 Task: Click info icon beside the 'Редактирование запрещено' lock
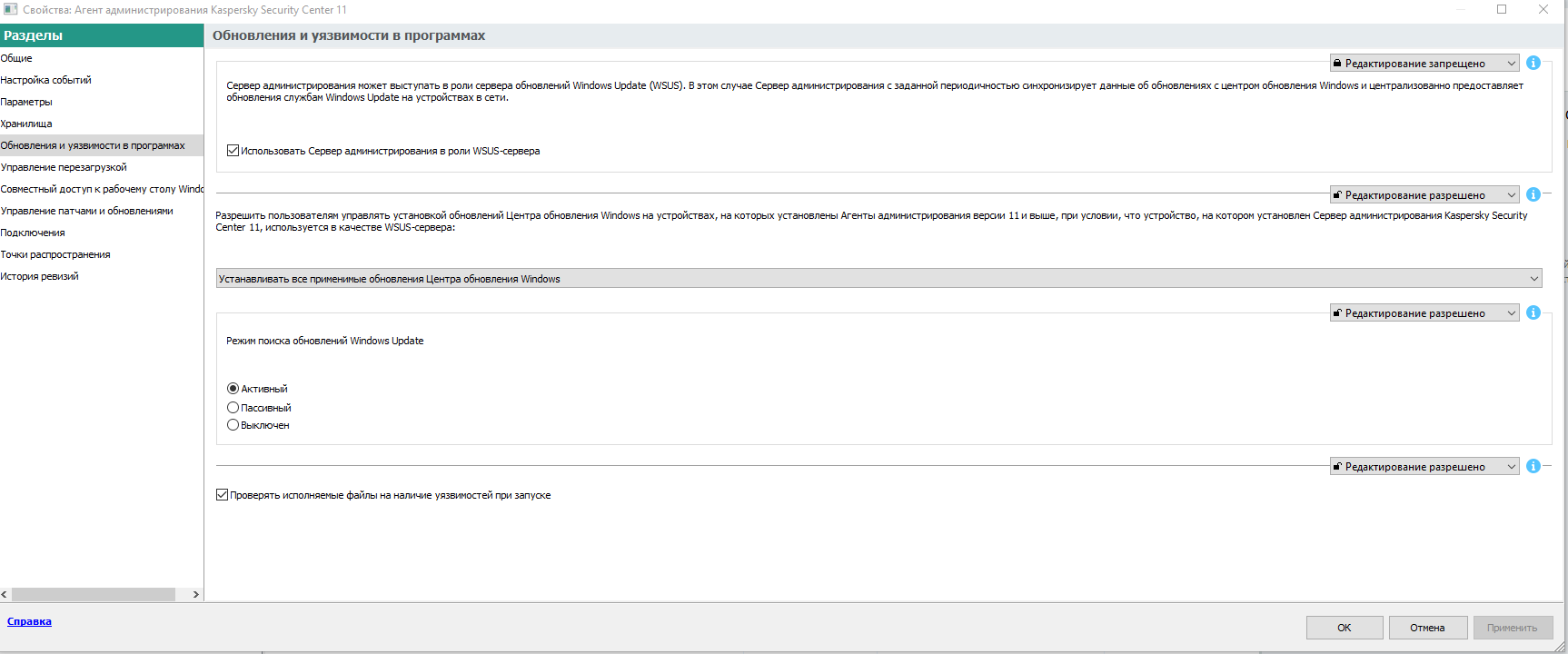point(1533,63)
